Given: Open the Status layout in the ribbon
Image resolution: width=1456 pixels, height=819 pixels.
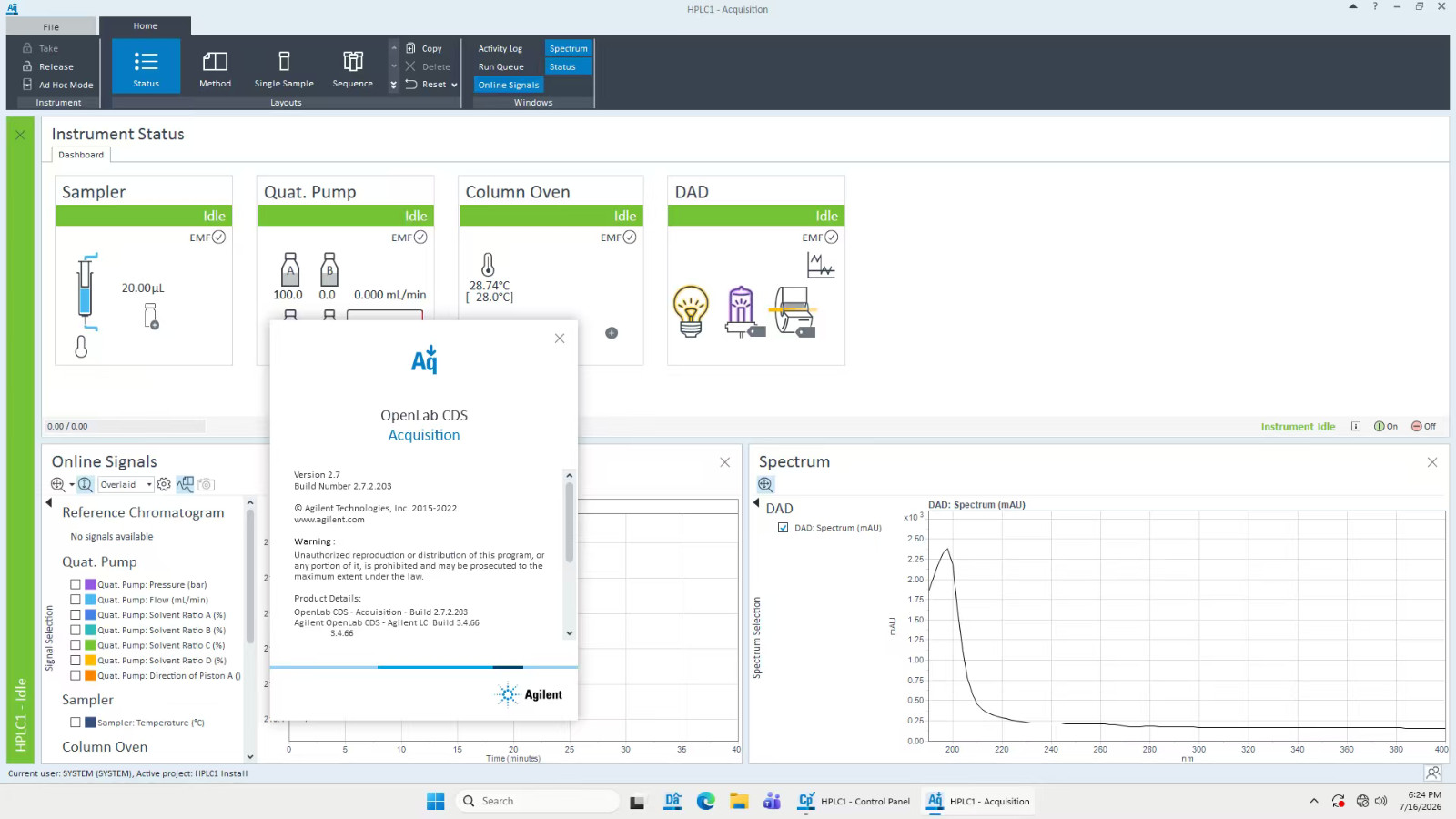Looking at the screenshot, I should tap(146, 66).
